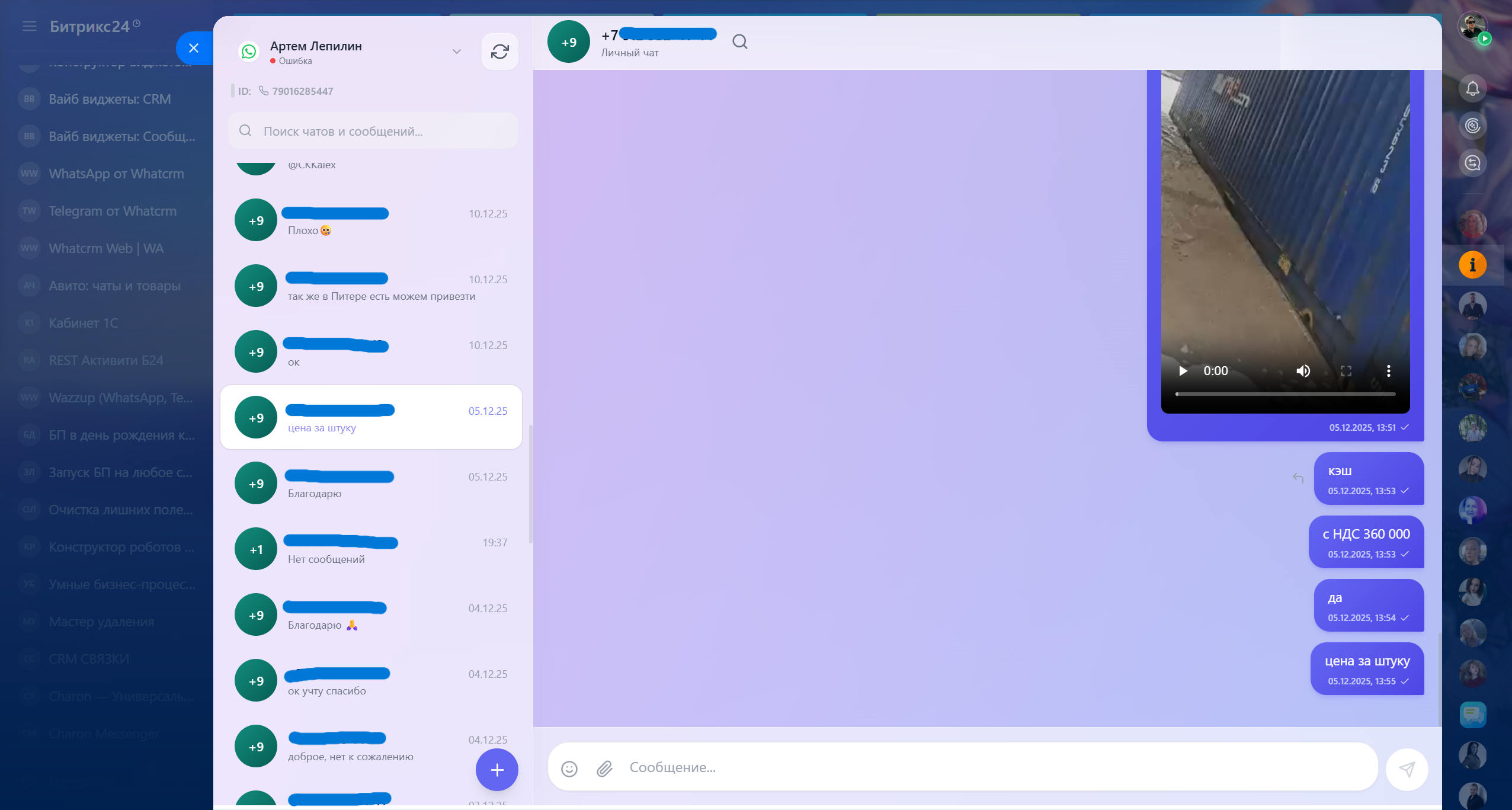Select Авито: чаты и товары item
The width and height of the screenshot is (1512, 810).
pyautogui.click(x=114, y=286)
